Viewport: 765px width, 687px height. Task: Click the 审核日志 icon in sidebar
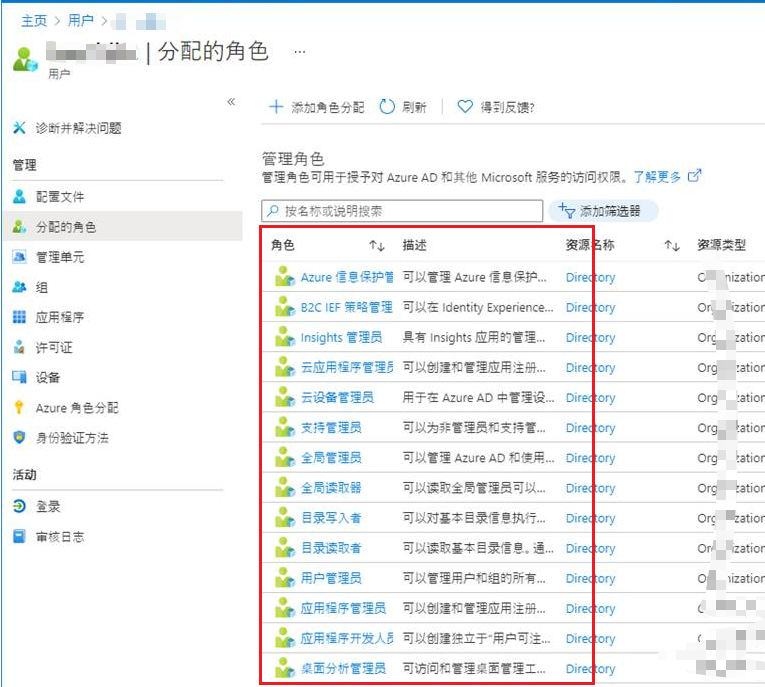pyautogui.click(x=19, y=537)
